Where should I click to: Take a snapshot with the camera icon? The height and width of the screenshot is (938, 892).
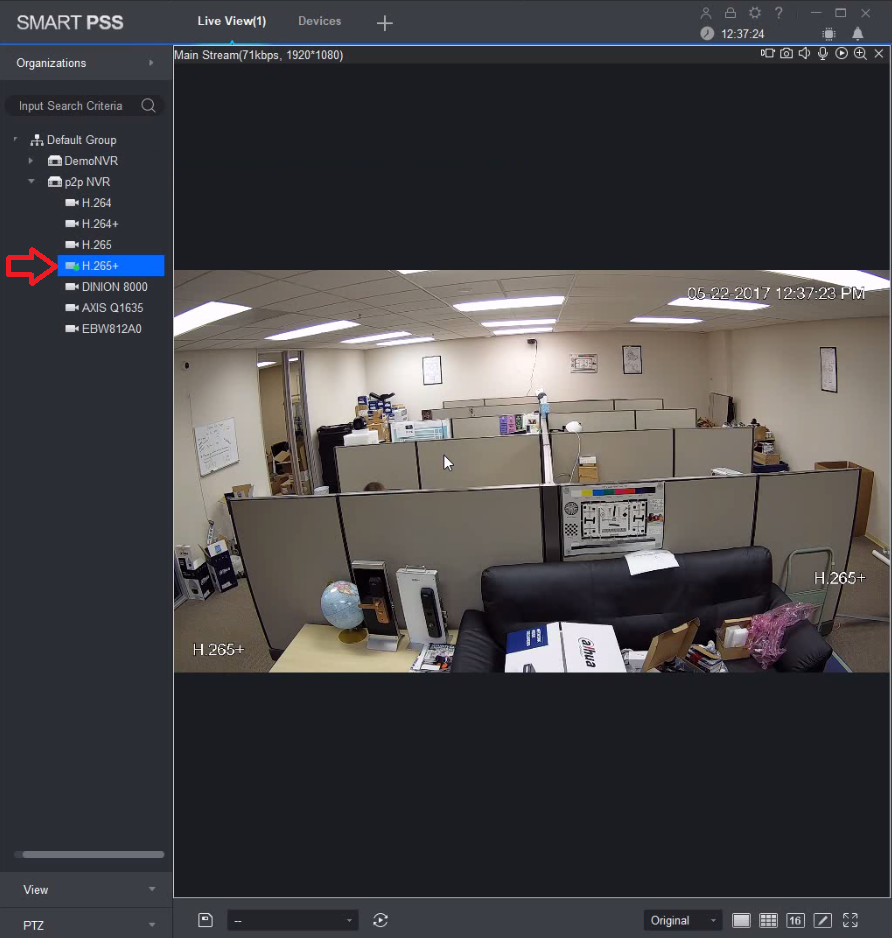pyautogui.click(x=786, y=53)
